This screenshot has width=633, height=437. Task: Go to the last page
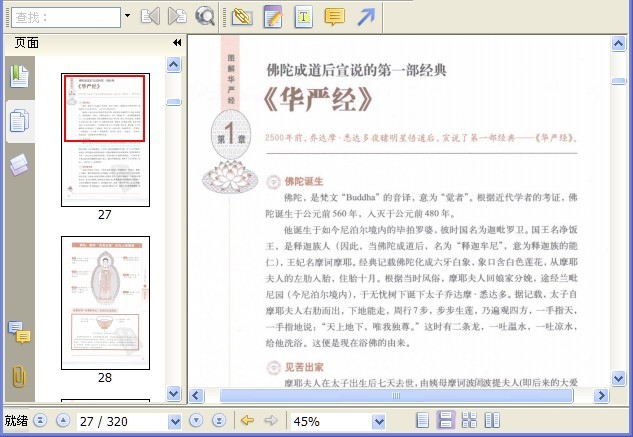[x=219, y=421]
